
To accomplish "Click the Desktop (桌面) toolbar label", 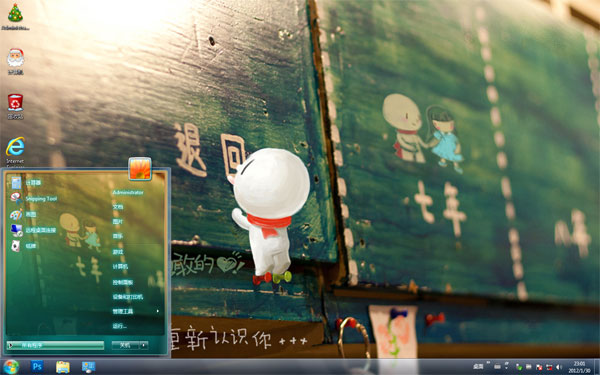I will click(478, 367).
